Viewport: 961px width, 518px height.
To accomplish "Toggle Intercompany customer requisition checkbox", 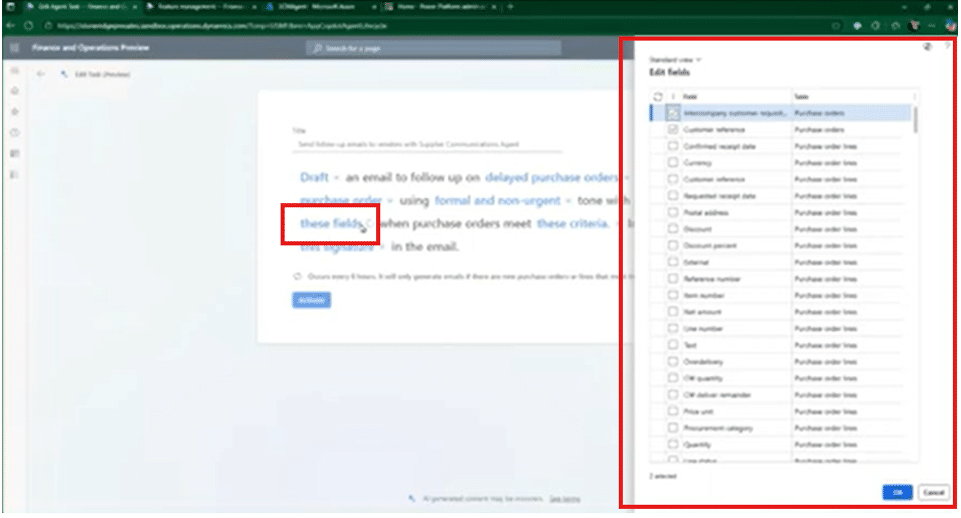I will pos(673,113).
